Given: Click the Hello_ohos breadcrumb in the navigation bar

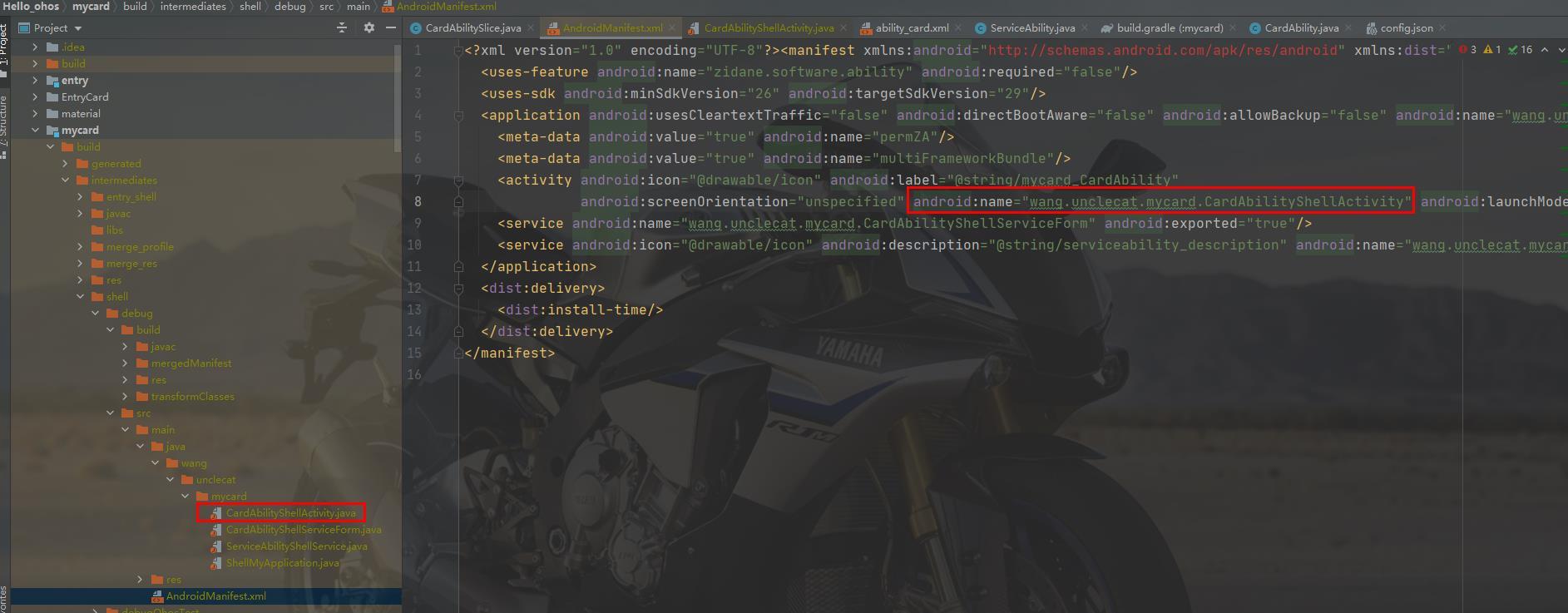Looking at the screenshot, I should tap(31, 6).
